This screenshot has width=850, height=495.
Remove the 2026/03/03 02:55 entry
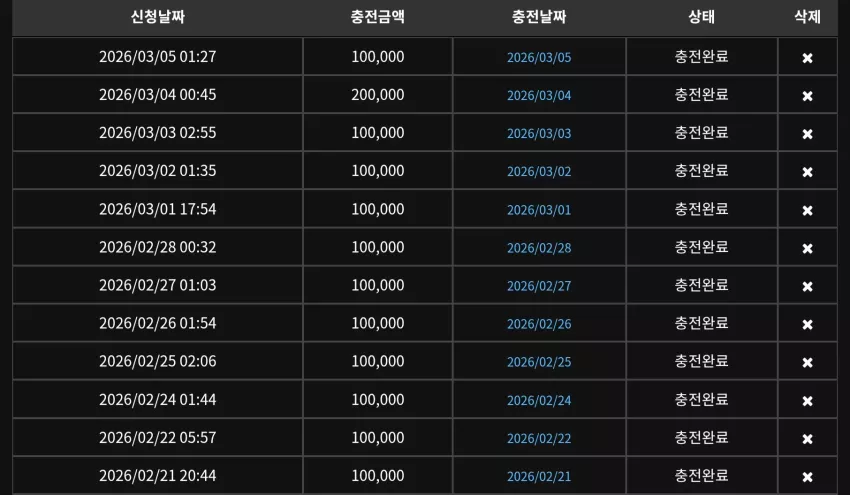(807, 133)
